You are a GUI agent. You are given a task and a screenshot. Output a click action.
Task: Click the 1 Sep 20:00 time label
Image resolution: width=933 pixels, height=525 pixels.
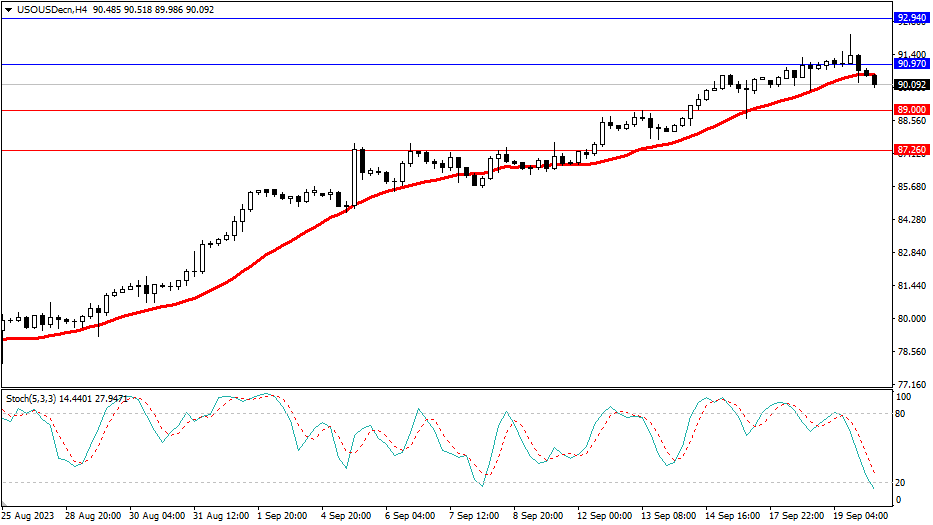tap(283, 516)
